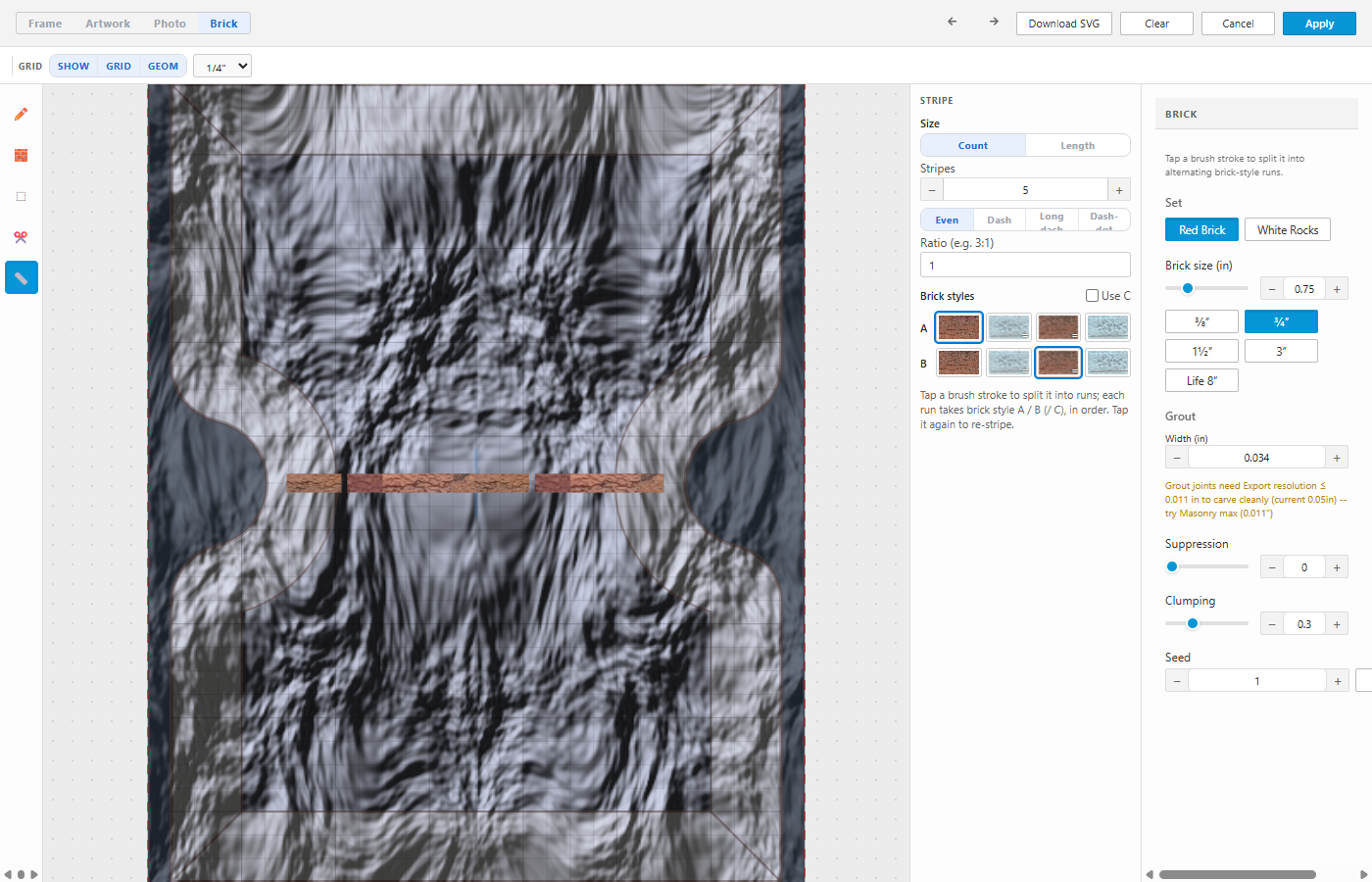Click the Ratio input field
The width and height of the screenshot is (1372, 882).
pyautogui.click(x=1025, y=265)
